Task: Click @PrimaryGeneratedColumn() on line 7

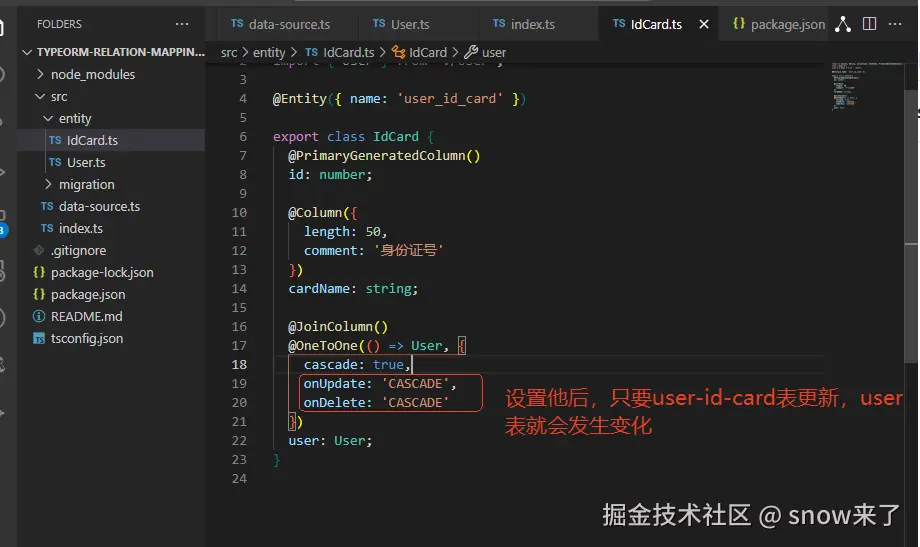Action: tap(384, 156)
